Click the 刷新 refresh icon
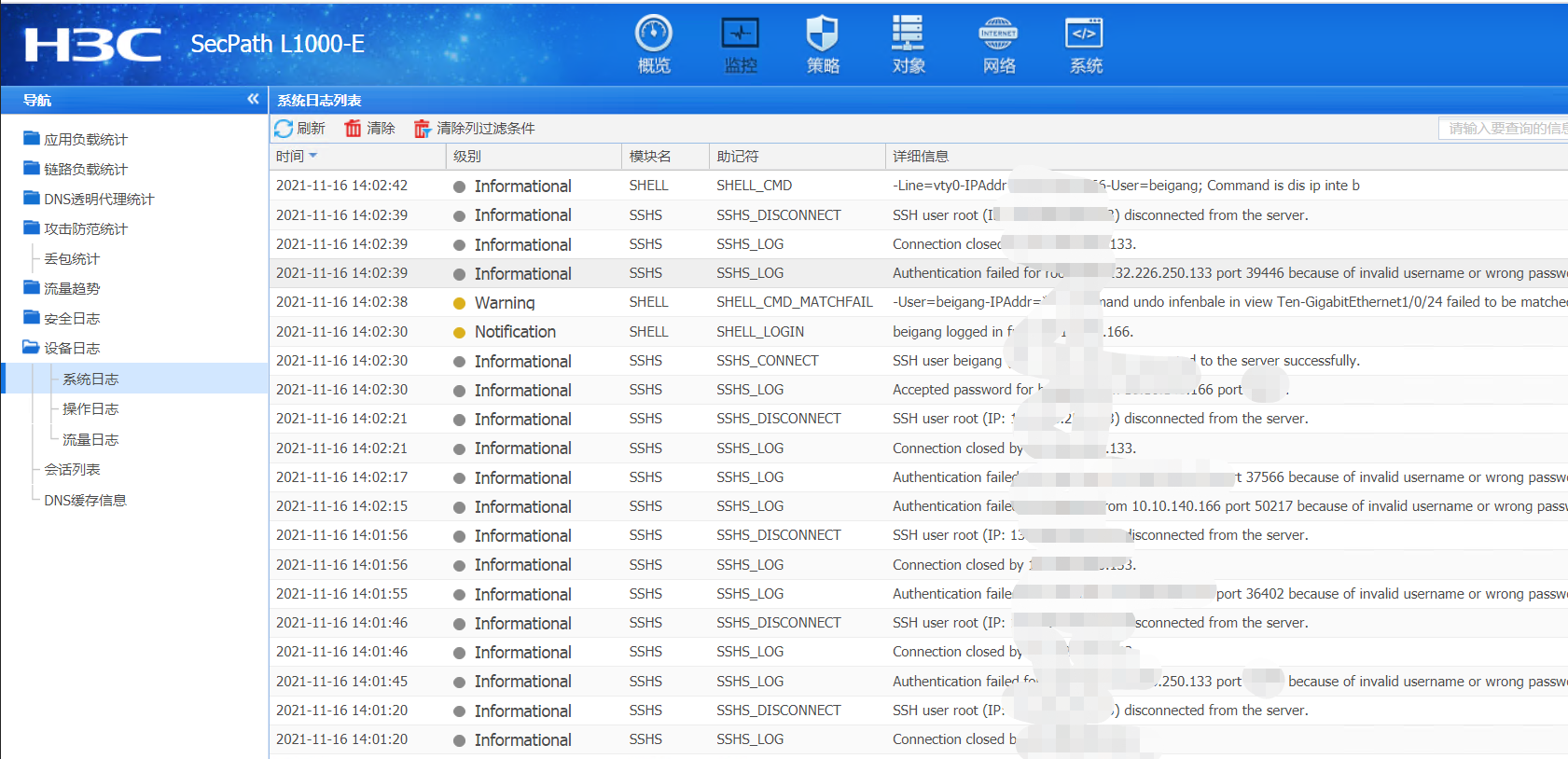1568x759 pixels. [284, 129]
